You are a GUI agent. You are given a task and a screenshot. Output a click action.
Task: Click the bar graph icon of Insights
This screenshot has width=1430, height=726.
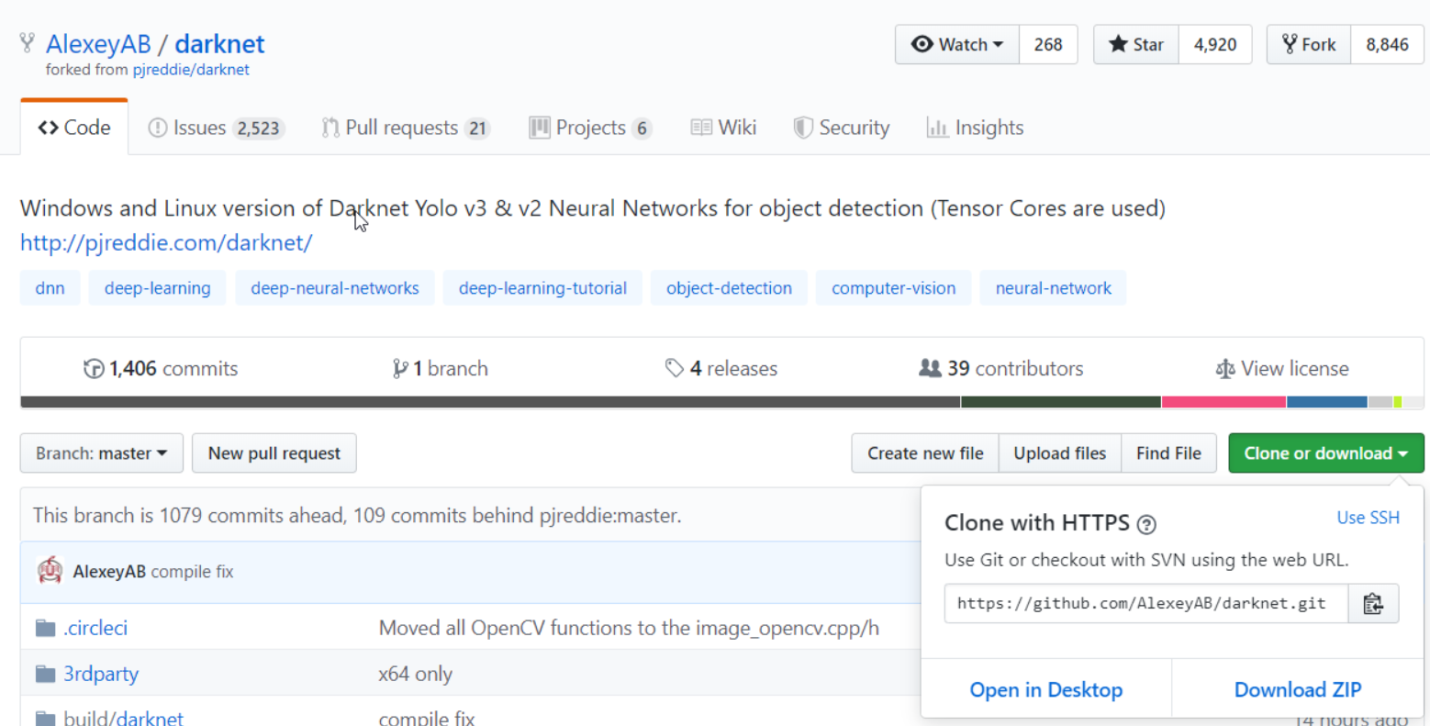(x=937, y=128)
